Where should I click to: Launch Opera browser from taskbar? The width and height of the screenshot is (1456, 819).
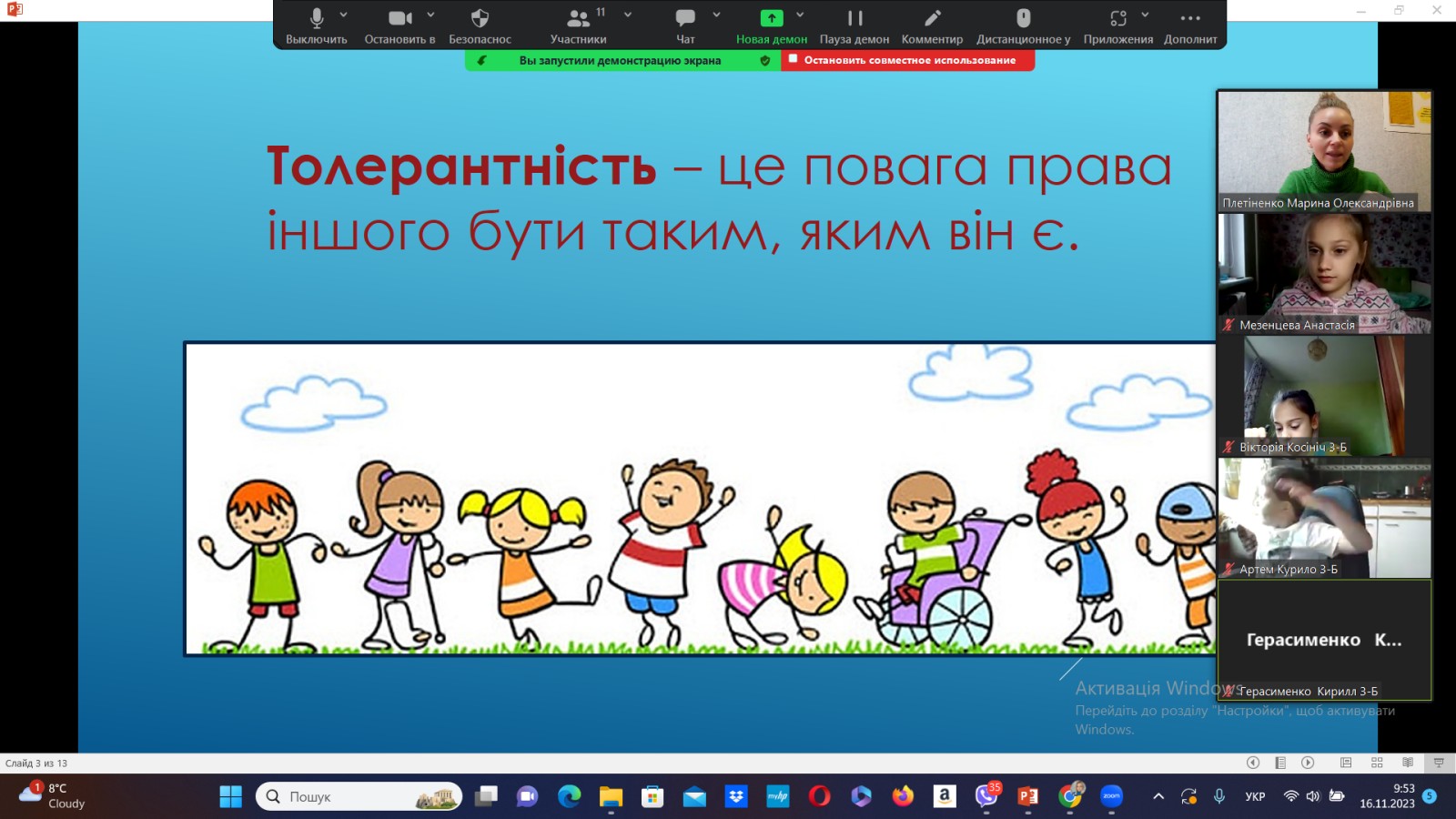pos(819,797)
